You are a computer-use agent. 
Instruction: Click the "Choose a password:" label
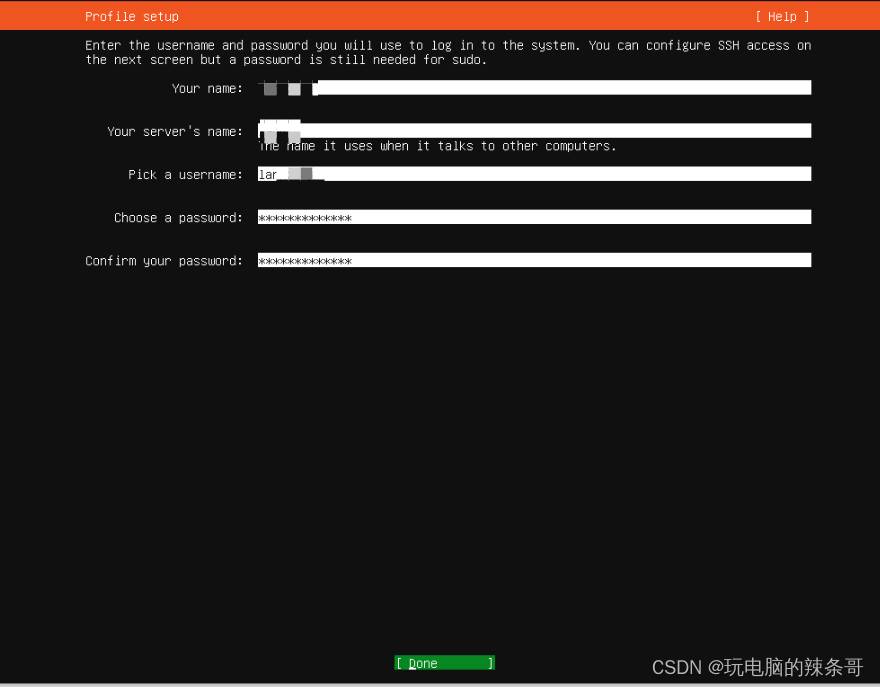click(x=178, y=217)
